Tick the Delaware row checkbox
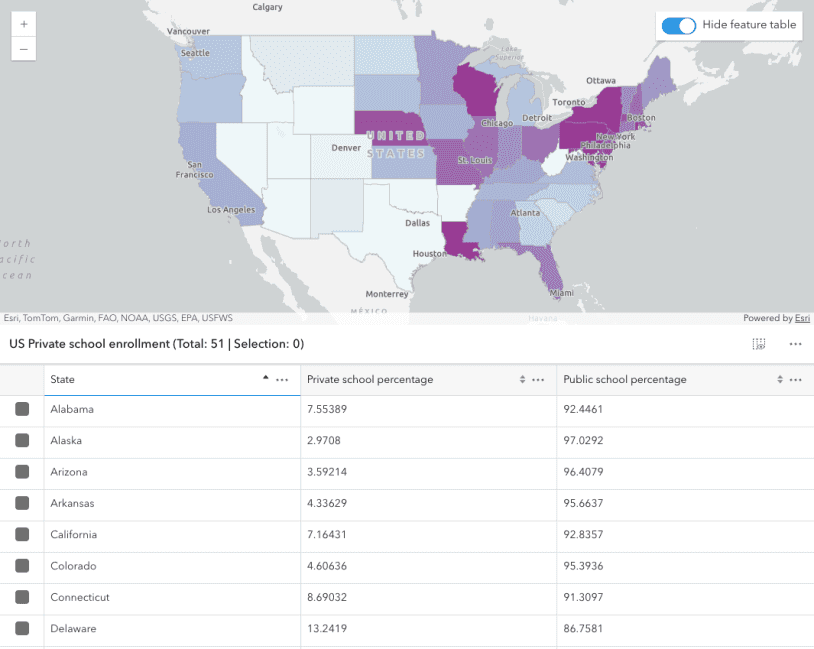The width and height of the screenshot is (814, 649). point(22,629)
